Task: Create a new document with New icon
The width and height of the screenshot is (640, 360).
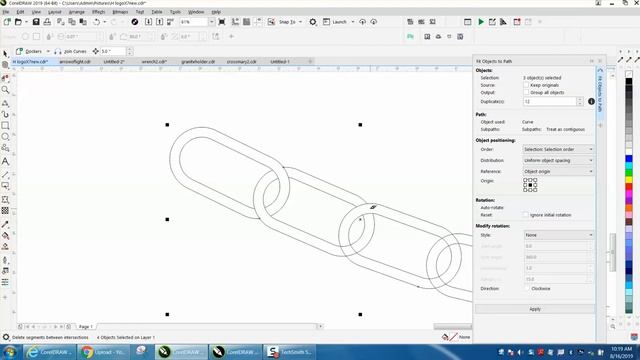Action: click(7, 22)
